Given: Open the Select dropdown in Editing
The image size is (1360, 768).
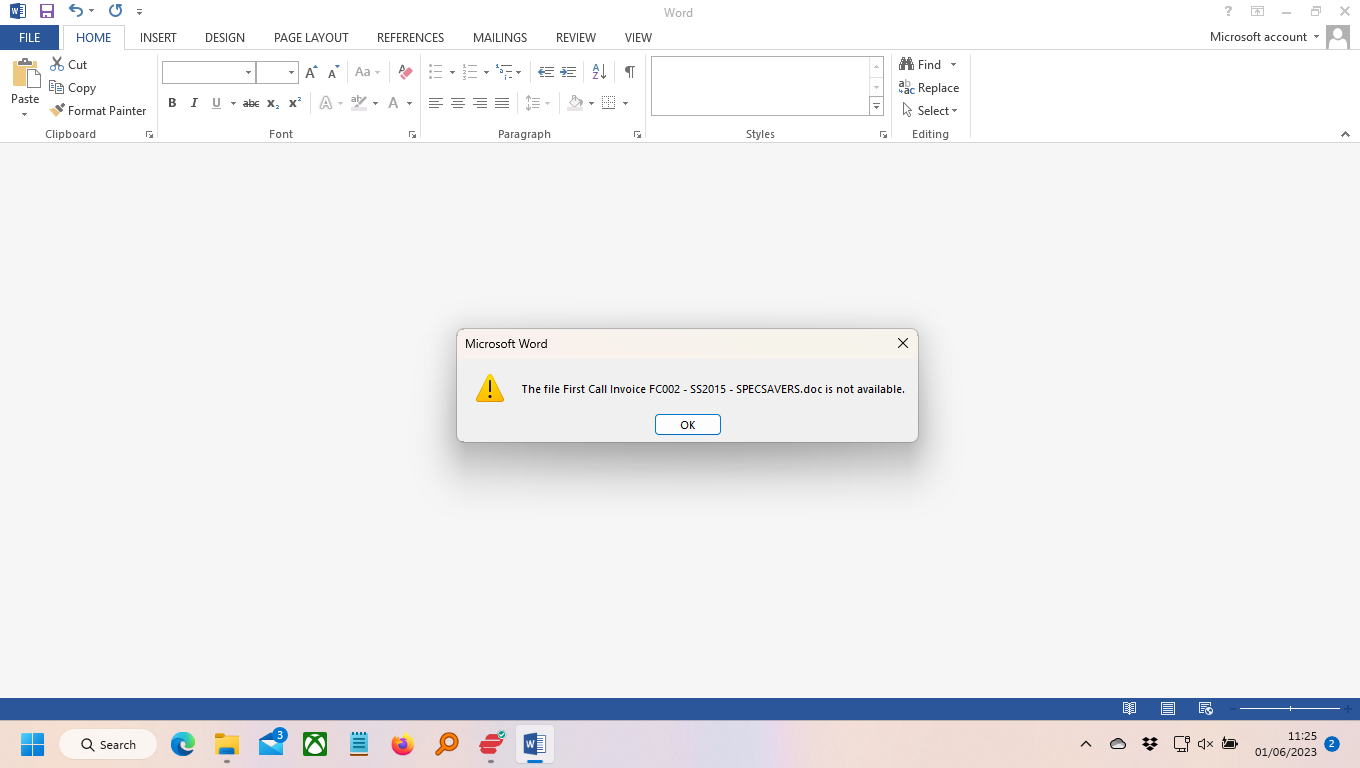Looking at the screenshot, I should pyautogui.click(x=930, y=111).
